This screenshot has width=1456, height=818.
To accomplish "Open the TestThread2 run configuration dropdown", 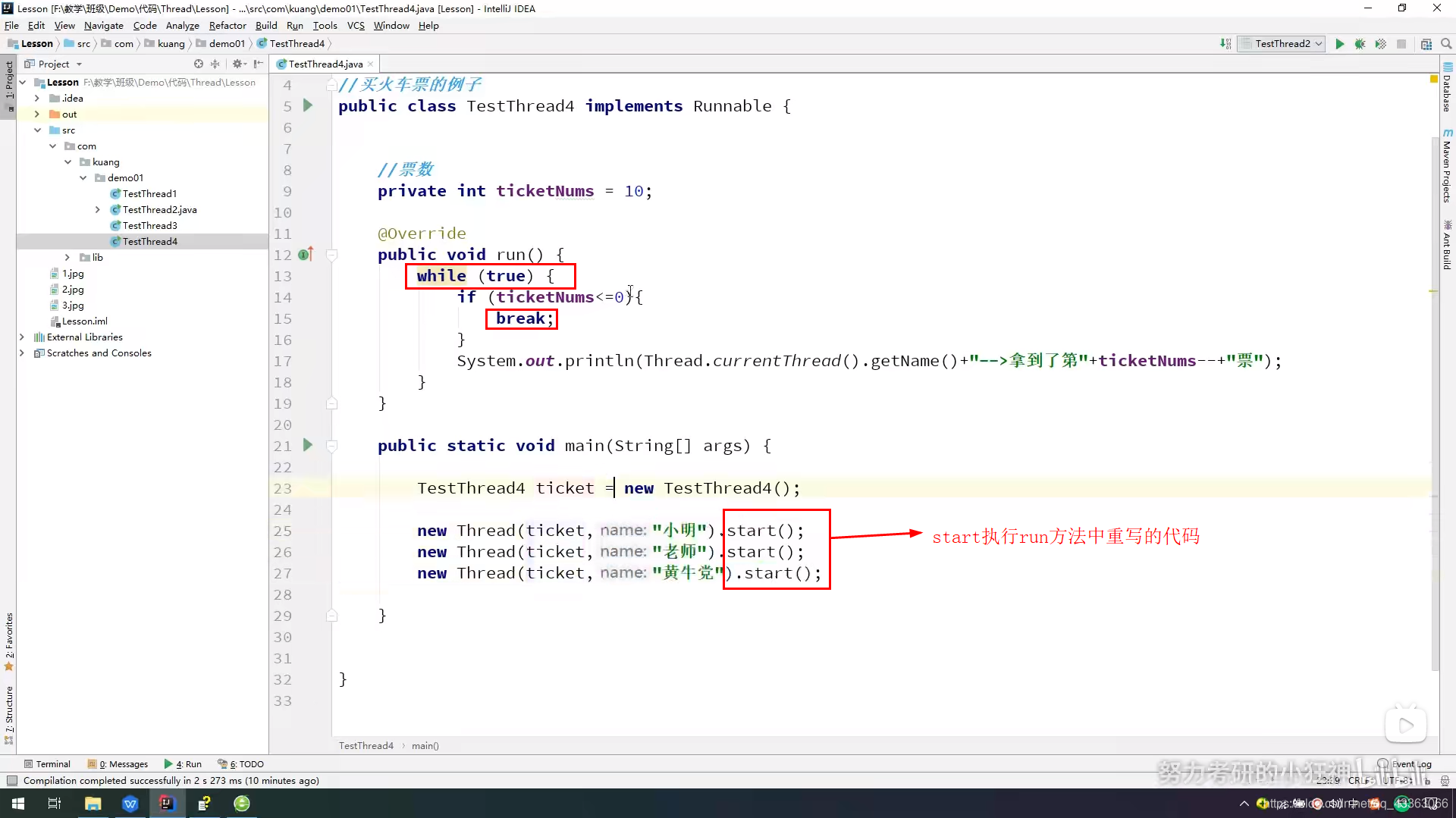I will click(1282, 44).
